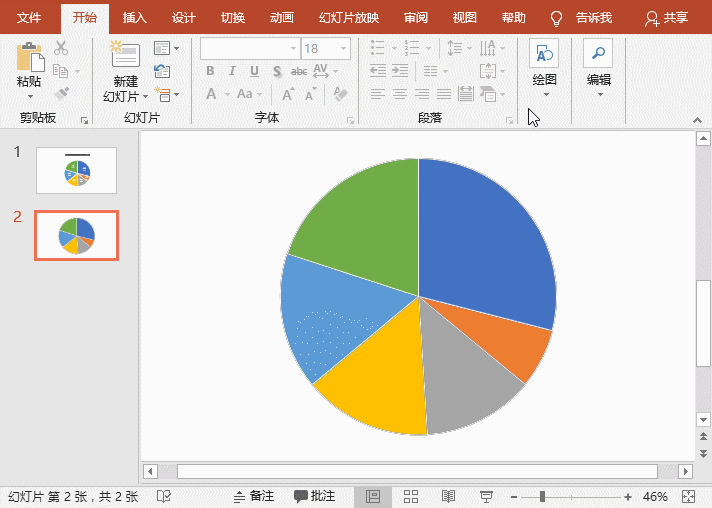Image resolution: width=712 pixels, height=508 pixels.
Task: Click the Share button
Action: pyautogui.click(x=666, y=18)
